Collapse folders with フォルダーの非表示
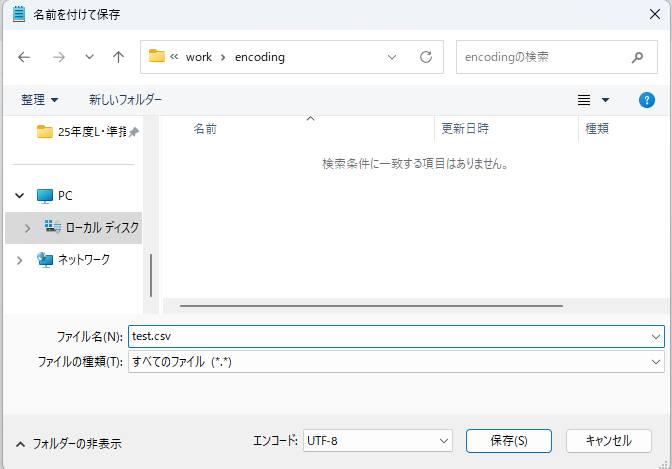Image resolution: width=672 pixels, height=469 pixels. click(x=69, y=444)
